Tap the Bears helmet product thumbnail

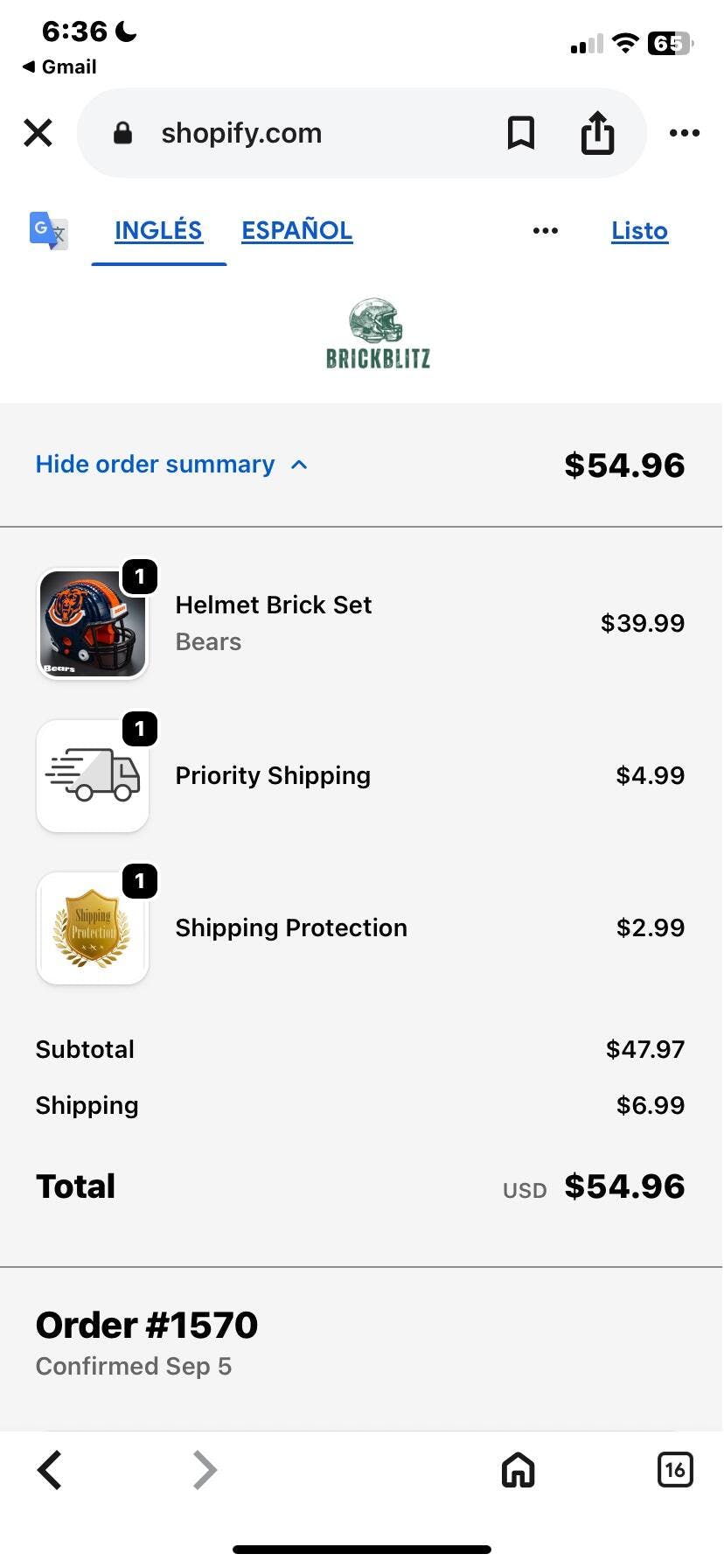click(x=93, y=624)
